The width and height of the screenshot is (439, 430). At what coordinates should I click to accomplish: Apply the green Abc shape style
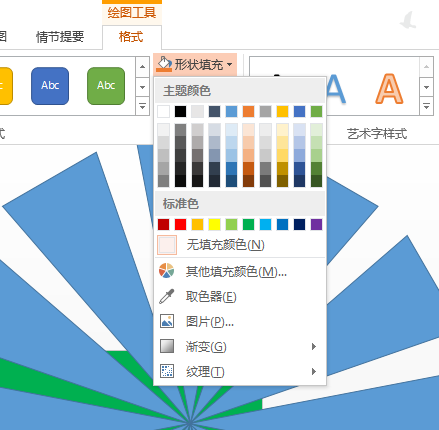[106, 86]
